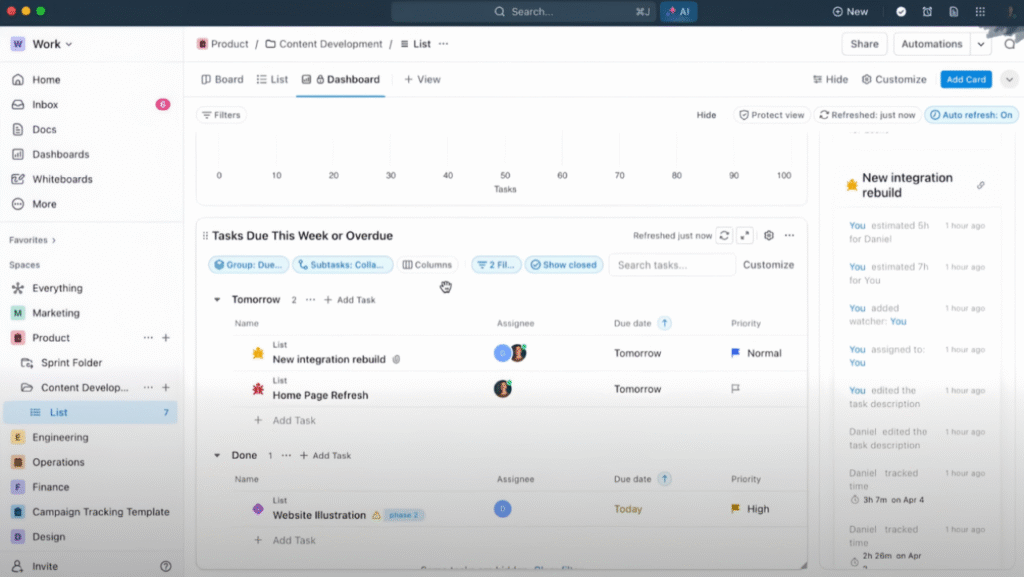The width and height of the screenshot is (1024, 577).
Task: Click the refresh icon in Tasks widget
Action: [x=725, y=236]
